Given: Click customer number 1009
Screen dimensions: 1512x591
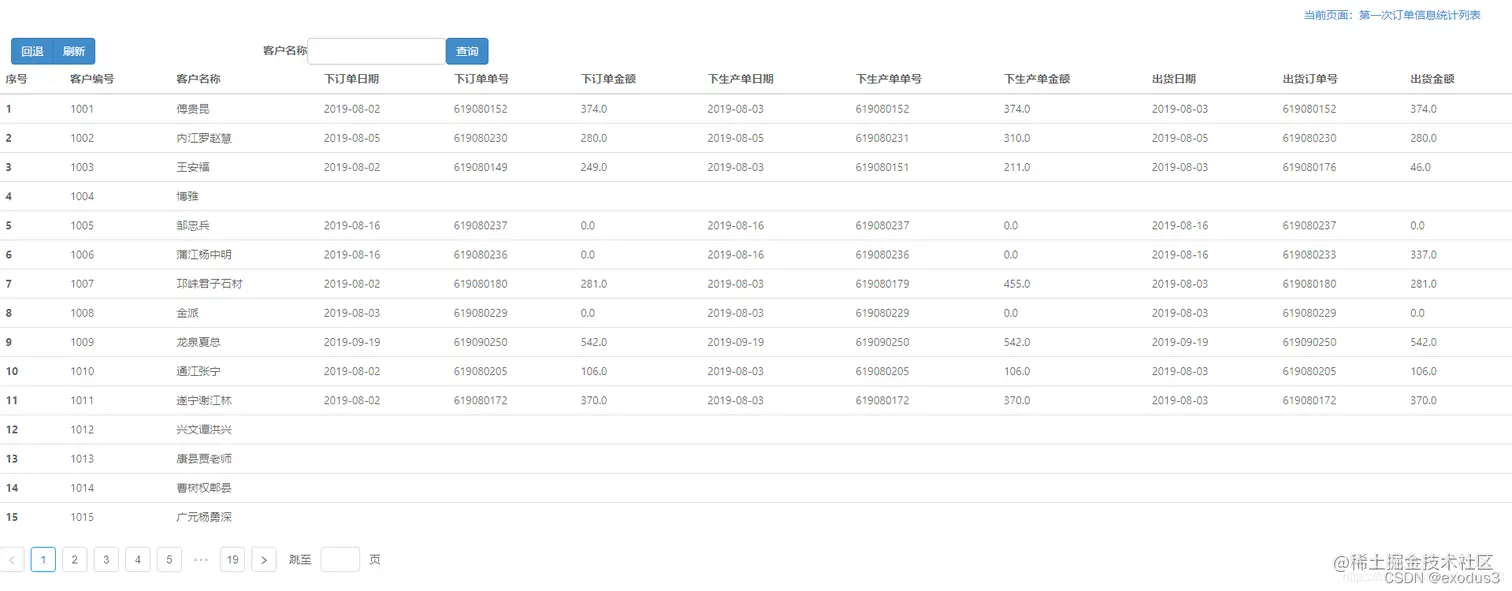Looking at the screenshot, I should point(82,342).
